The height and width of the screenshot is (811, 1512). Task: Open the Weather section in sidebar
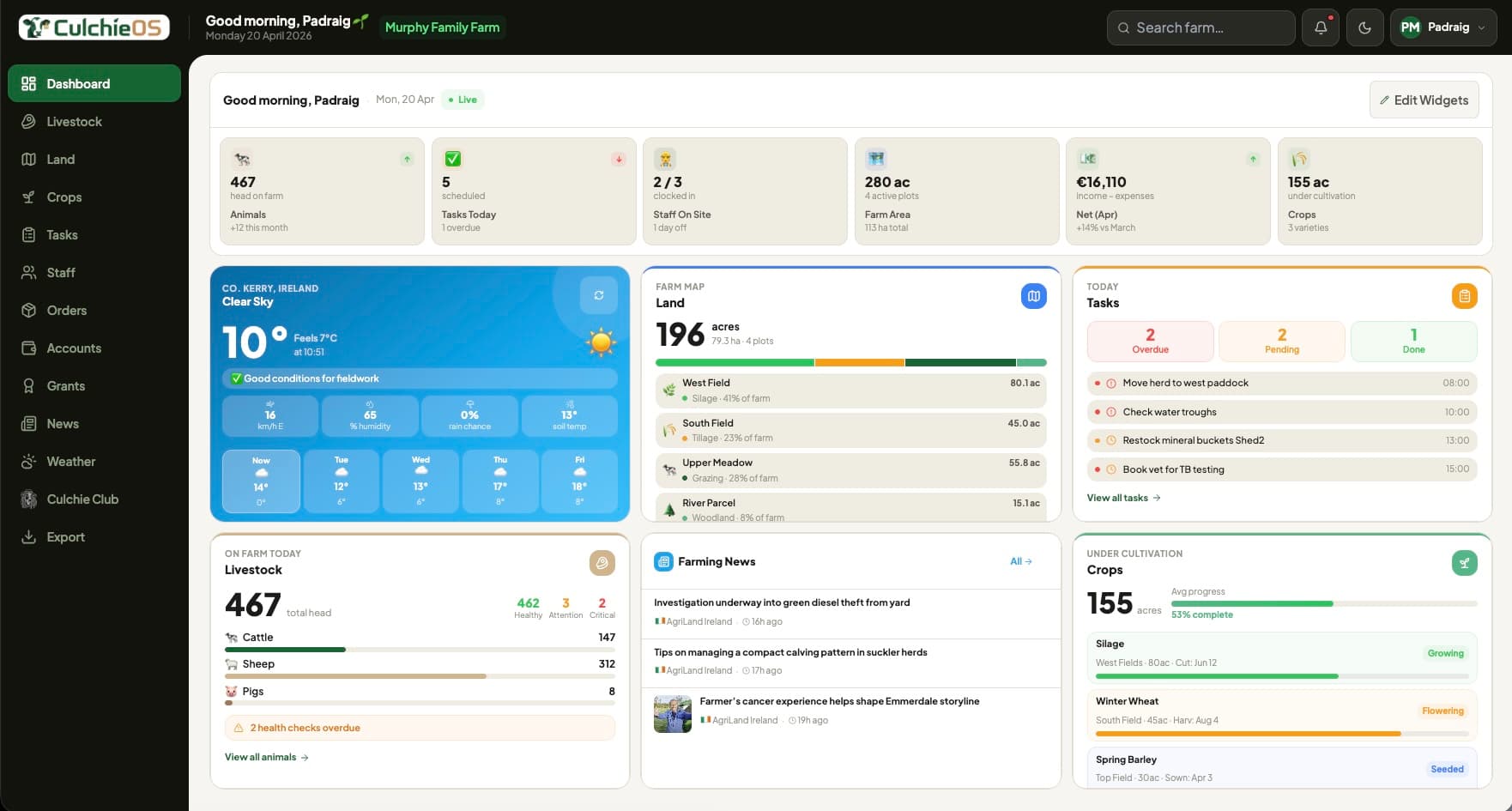70,461
